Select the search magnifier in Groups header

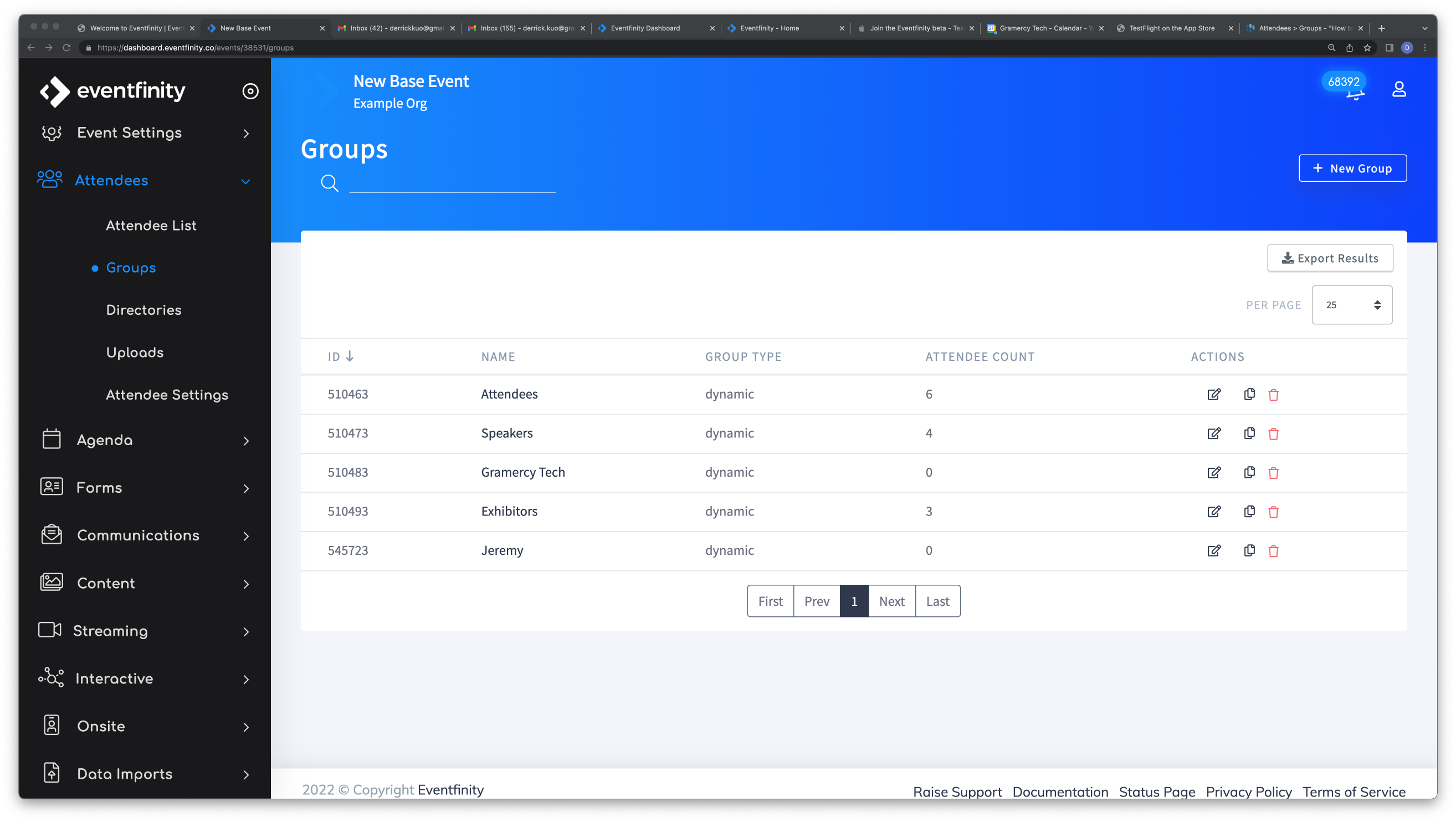[x=330, y=182]
